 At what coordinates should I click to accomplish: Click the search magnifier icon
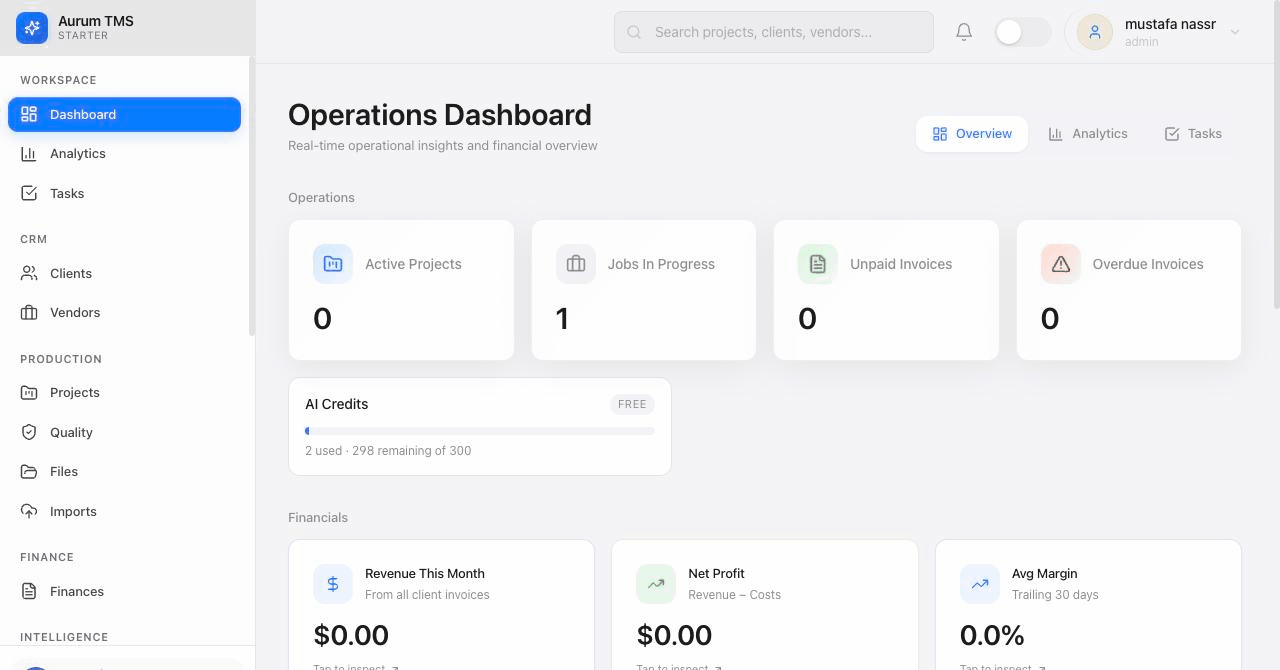(x=634, y=32)
